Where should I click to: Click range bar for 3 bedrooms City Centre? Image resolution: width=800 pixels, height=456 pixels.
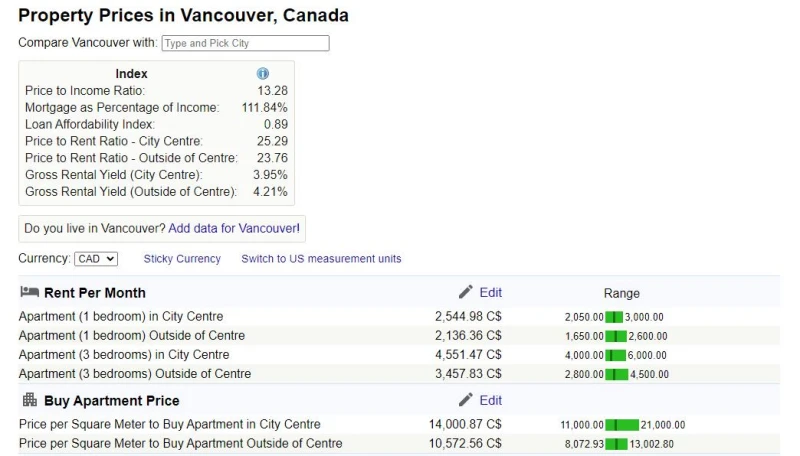click(615, 355)
